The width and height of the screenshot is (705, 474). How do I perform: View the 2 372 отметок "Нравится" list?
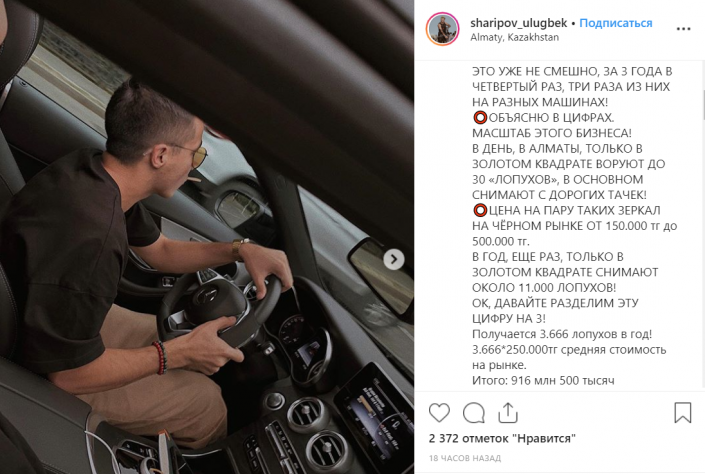click(502, 438)
